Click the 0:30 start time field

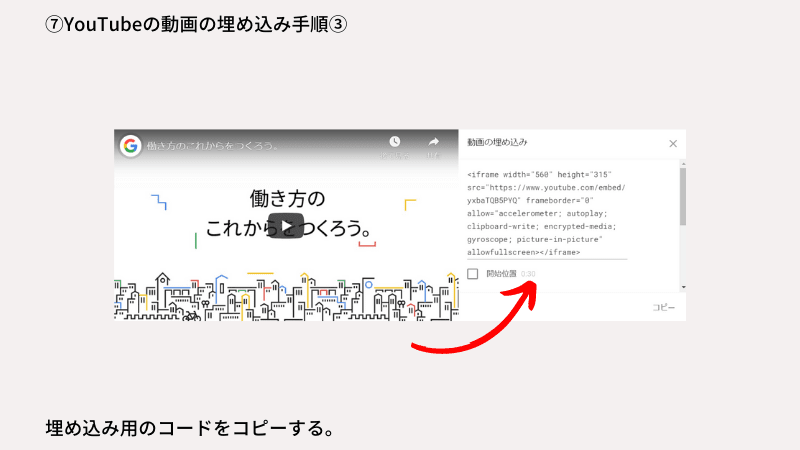[528, 274]
